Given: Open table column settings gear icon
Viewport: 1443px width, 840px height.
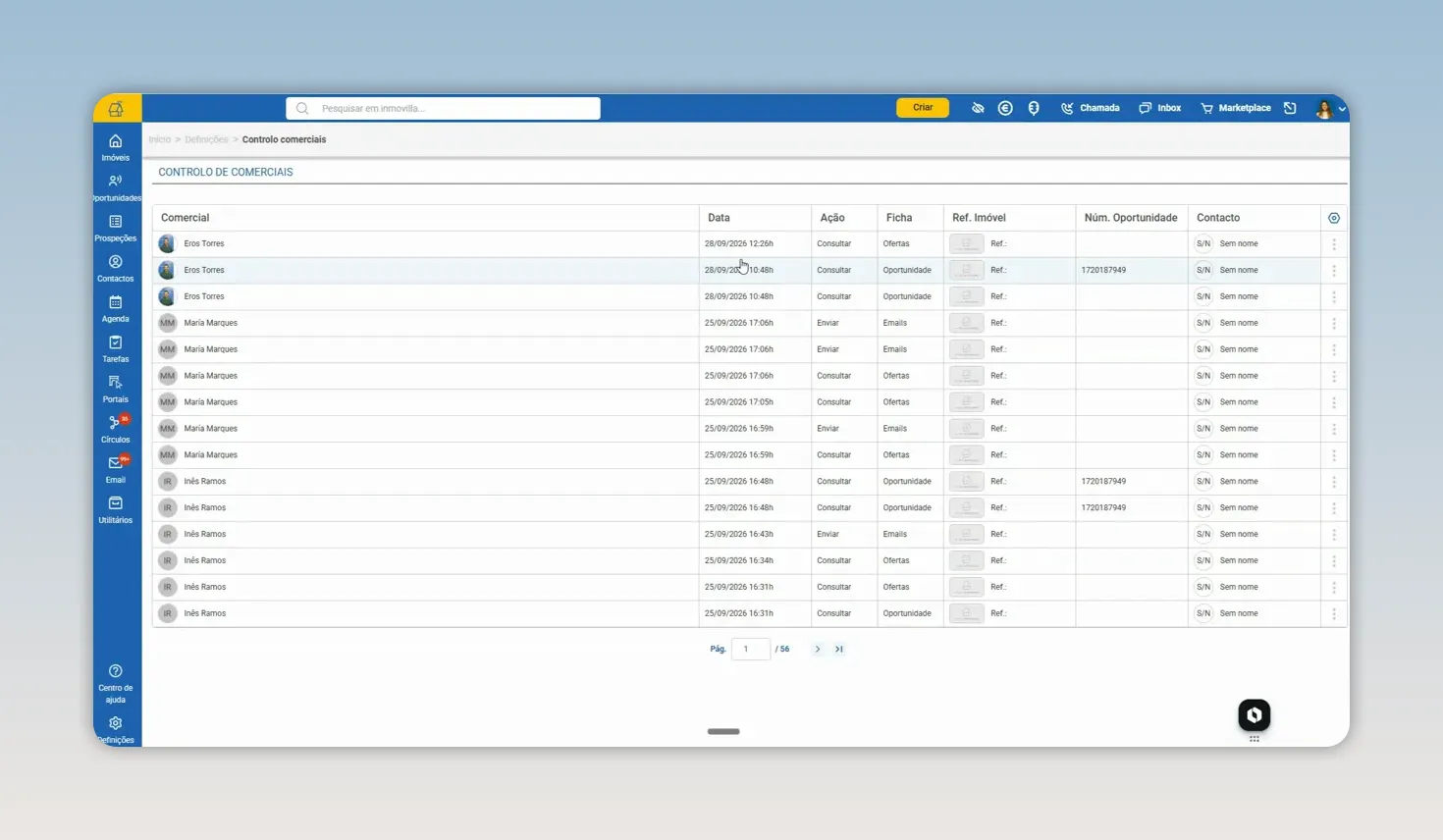Looking at the screenshot, I should [1334, 218].
